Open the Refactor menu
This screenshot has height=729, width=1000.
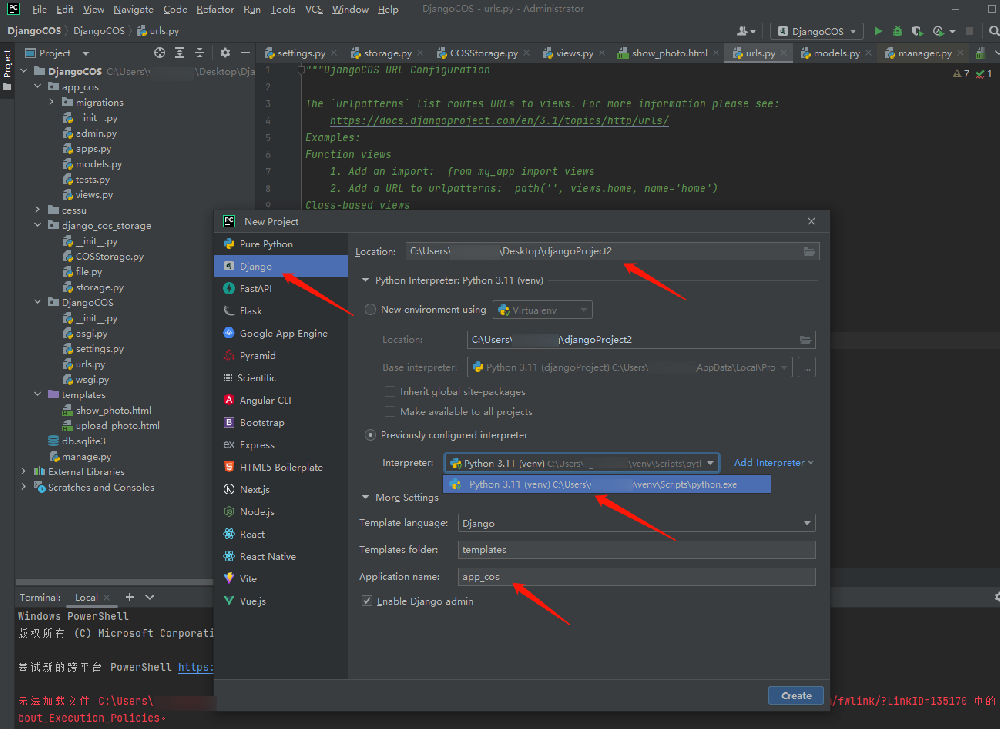(215, 9)
